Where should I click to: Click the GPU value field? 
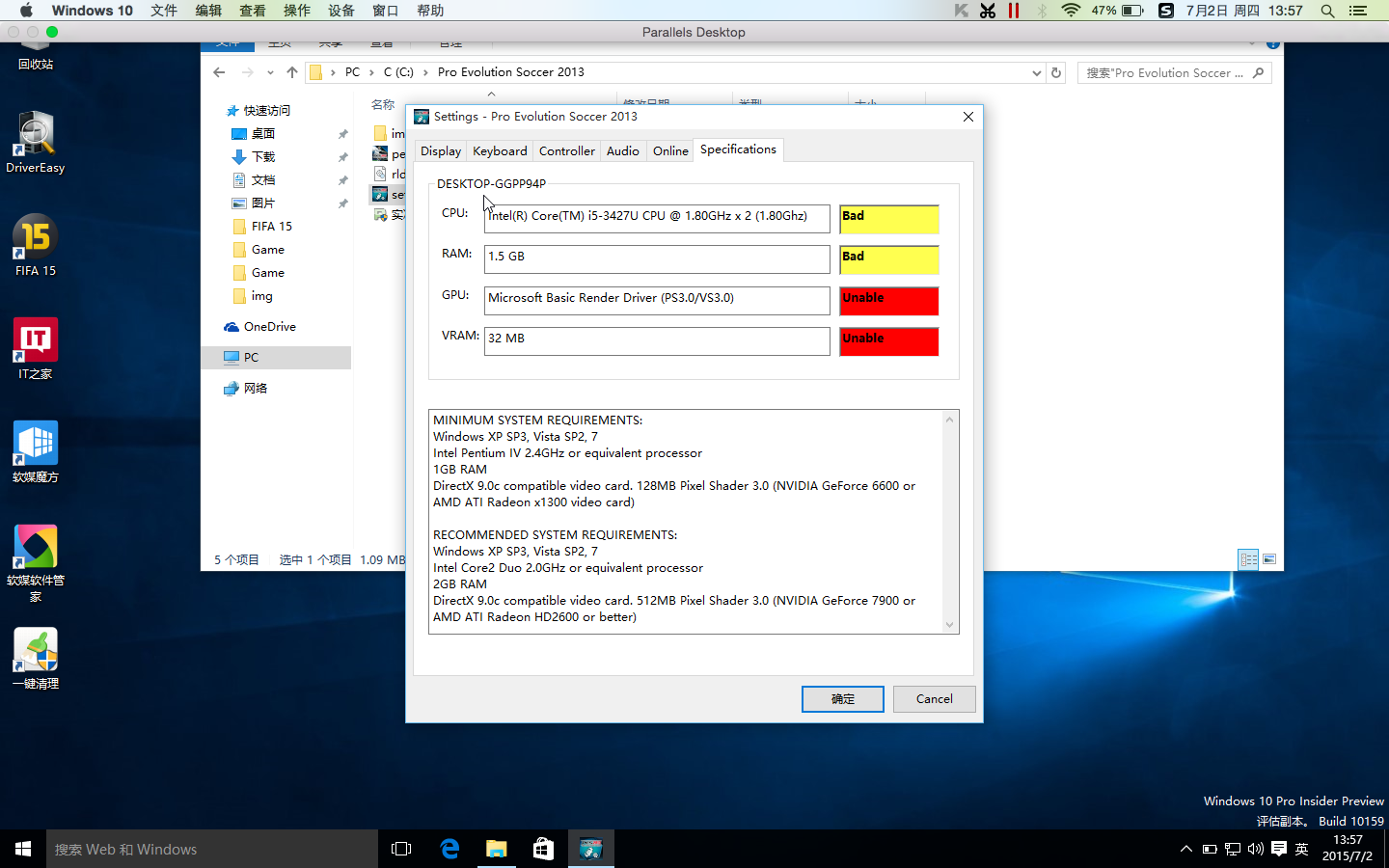pos(657,301)
